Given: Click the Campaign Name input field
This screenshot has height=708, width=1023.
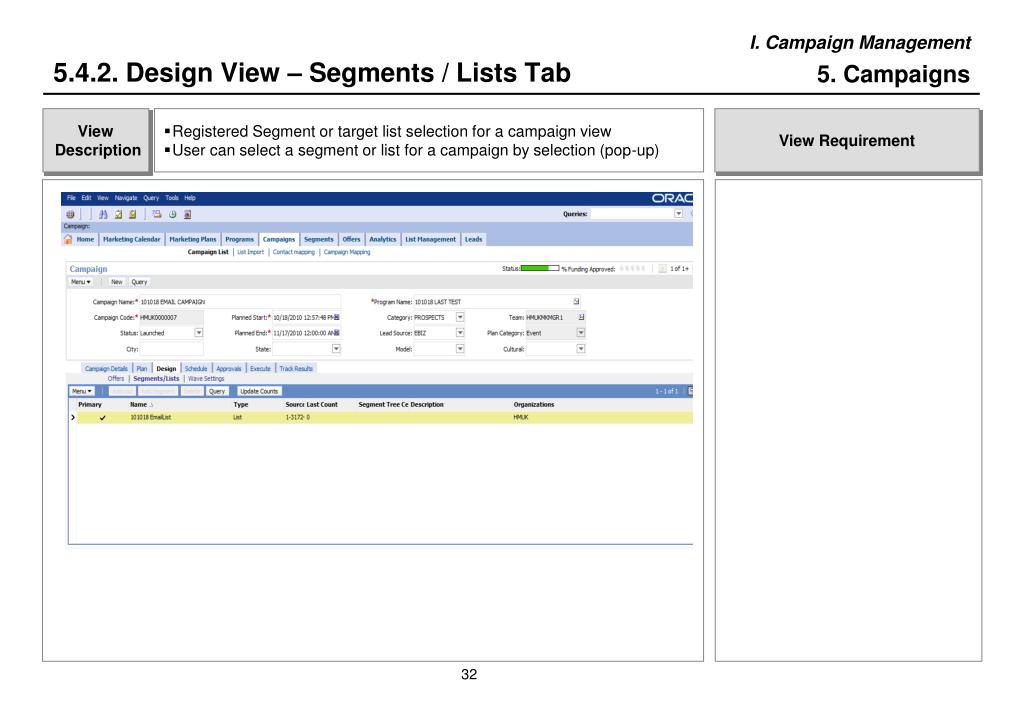Looking at the screenshot, I should point(240,301).
